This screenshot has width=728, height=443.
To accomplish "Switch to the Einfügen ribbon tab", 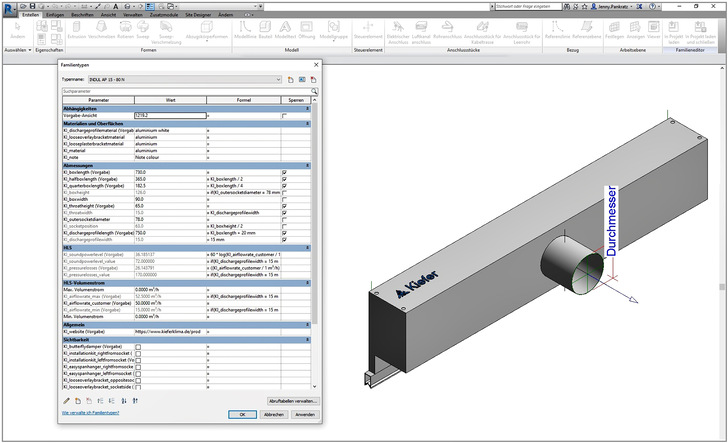I will (x=55, y=15).
